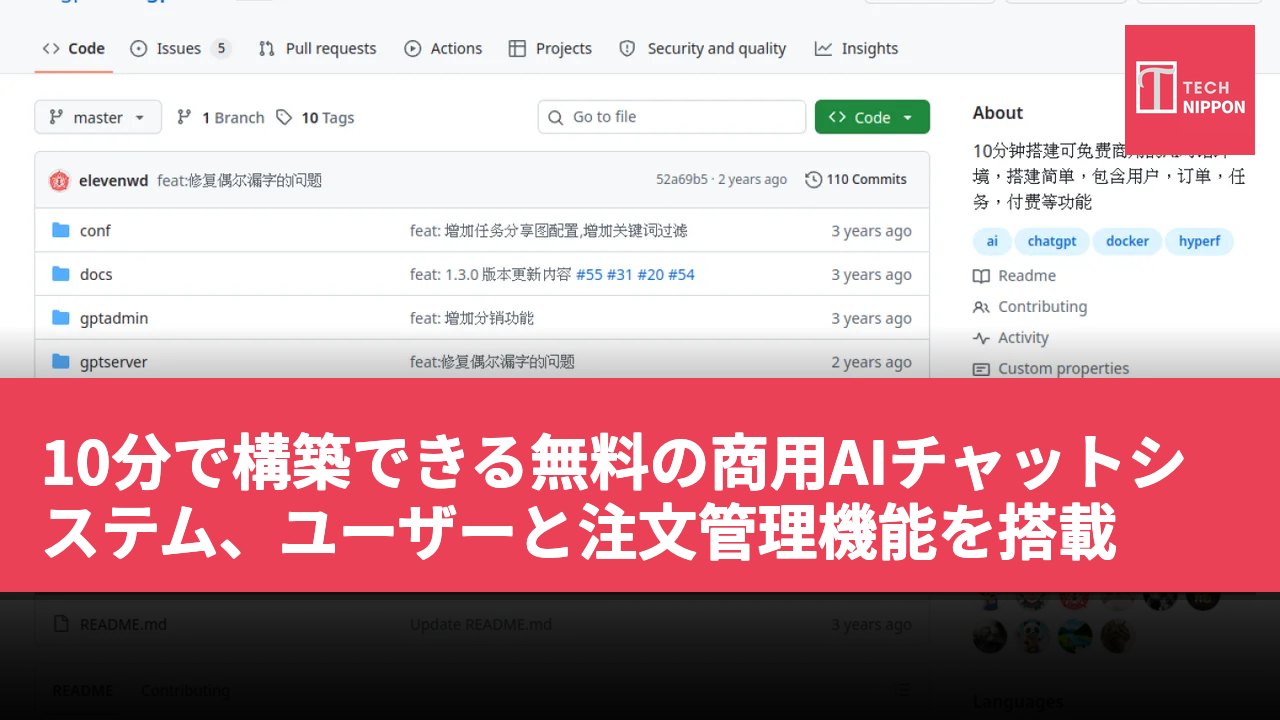Open the Security and quality tab
The image size is (1280, 720).
(x=702, y=48)
